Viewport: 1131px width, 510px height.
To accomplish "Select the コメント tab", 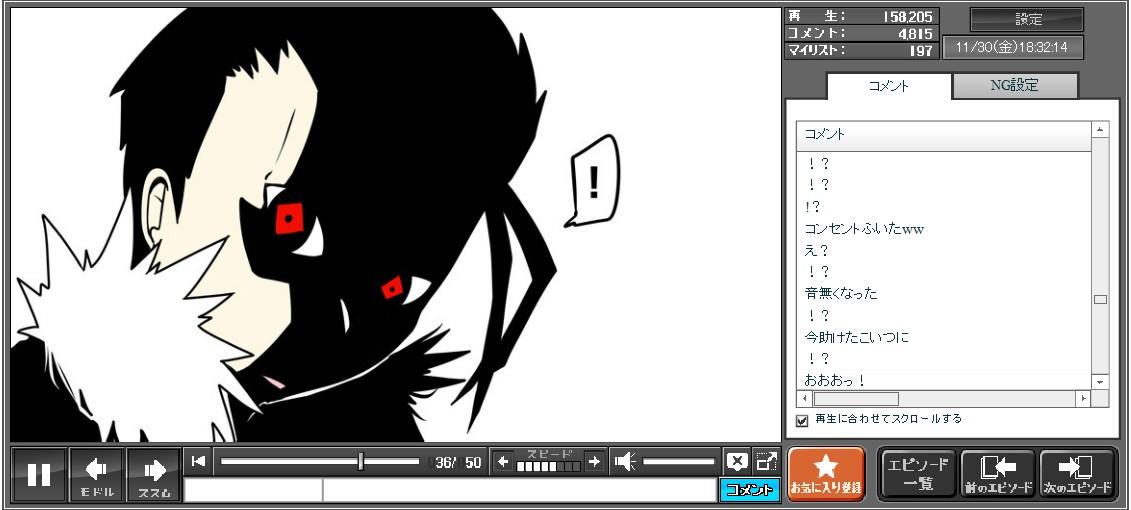I will [889, 86].
